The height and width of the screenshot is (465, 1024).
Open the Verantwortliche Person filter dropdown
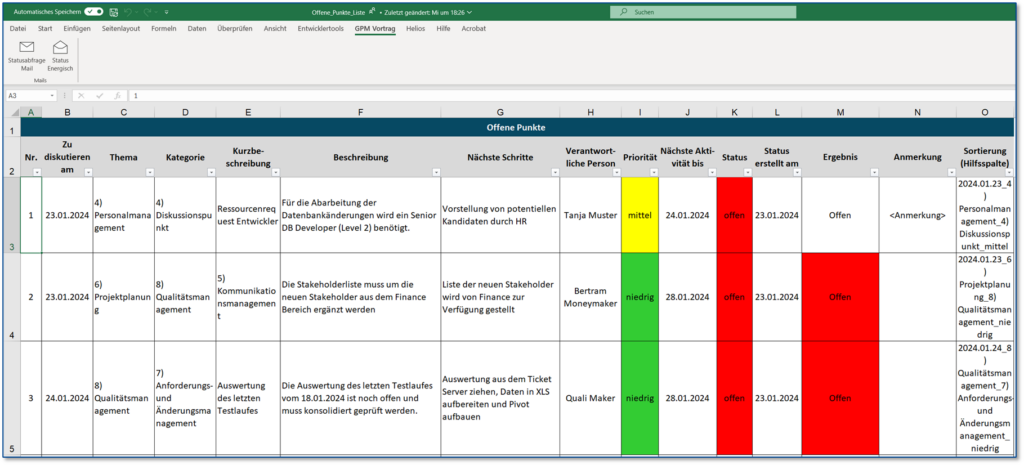click(x=616, y=172)
